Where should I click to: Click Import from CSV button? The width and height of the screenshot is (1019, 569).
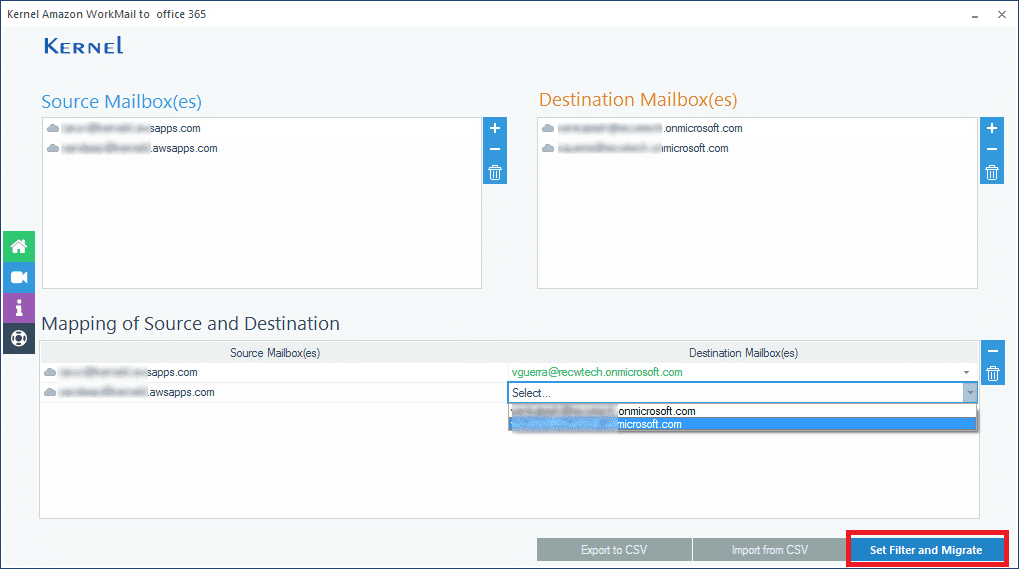pyautogui.click(x=769, y=550)
